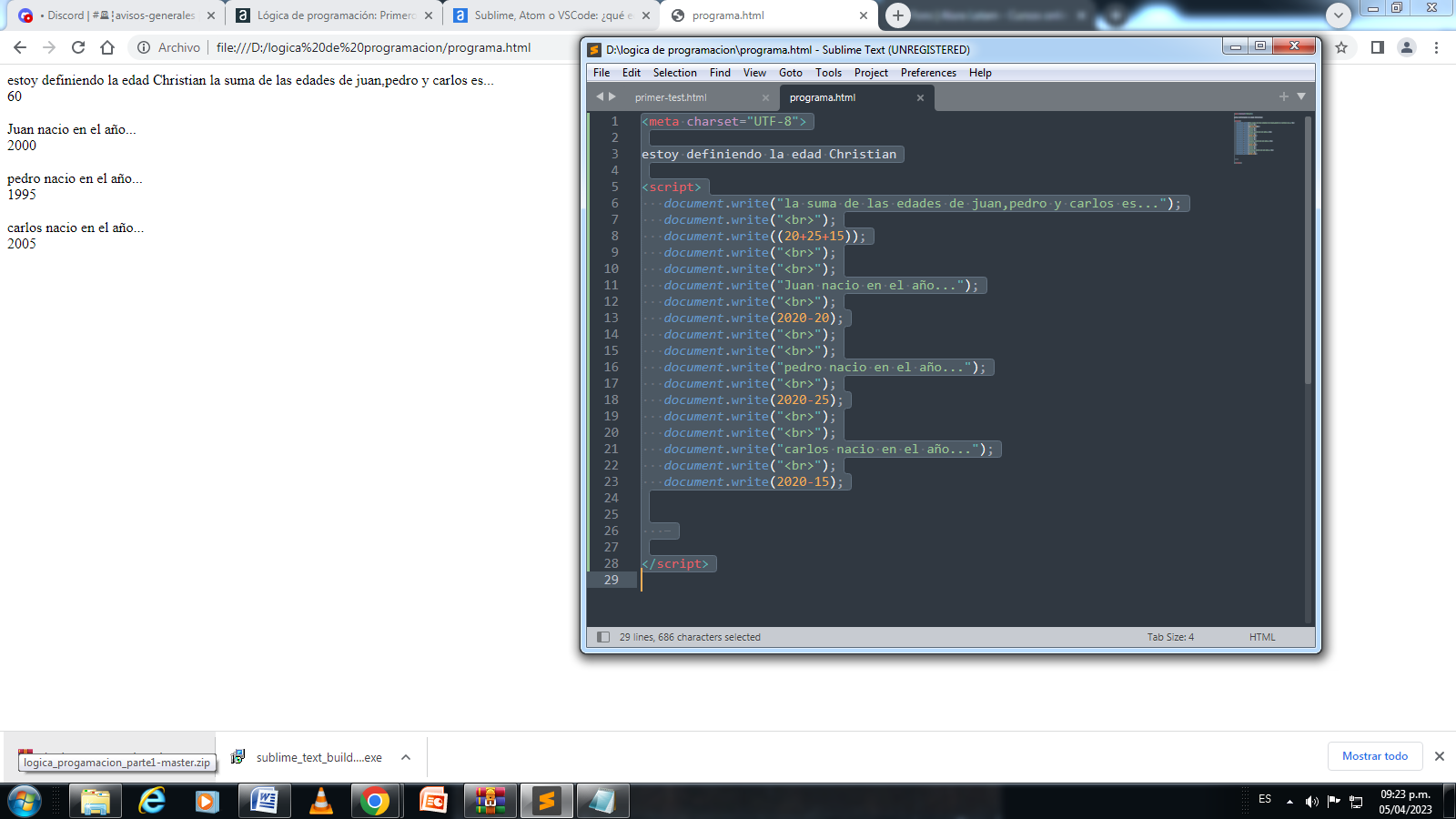
Task: Click line number 29 in the gutter
Action: click(611, 580)
